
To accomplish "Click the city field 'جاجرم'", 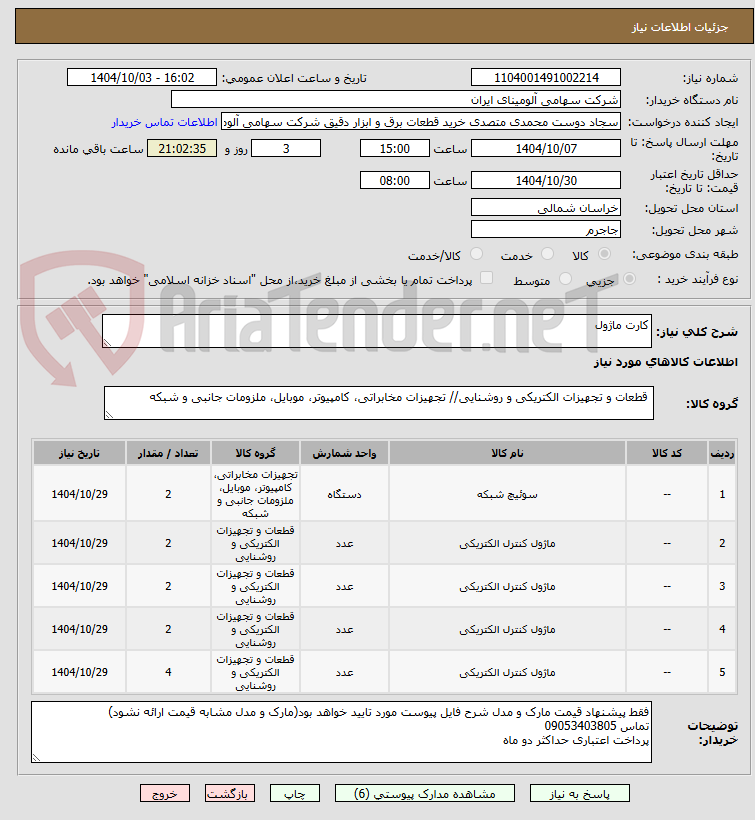I will [x=546, y=230].
